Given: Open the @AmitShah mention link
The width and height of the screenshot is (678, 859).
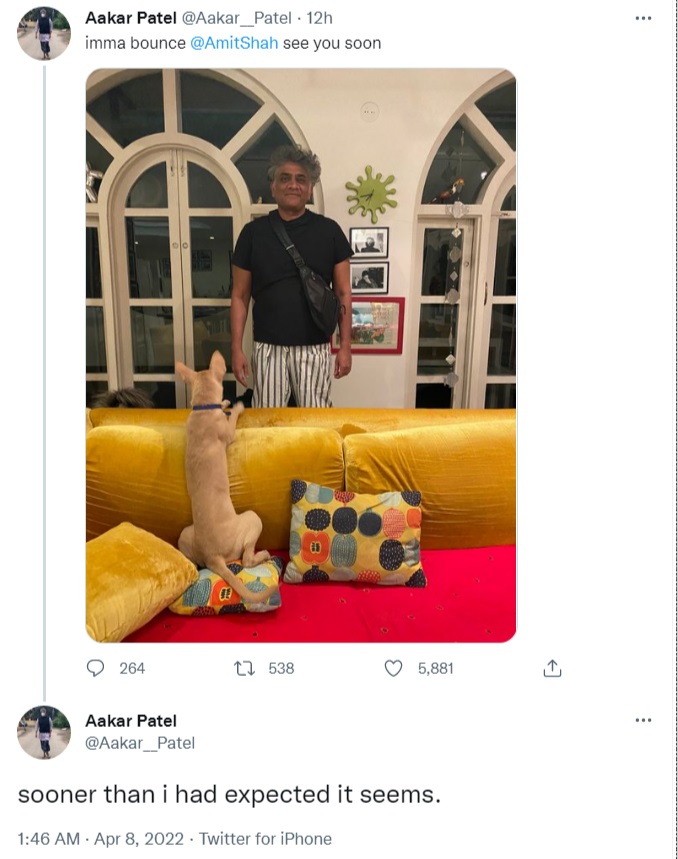Looking at the screenshot, I should [x=234, y=43].
